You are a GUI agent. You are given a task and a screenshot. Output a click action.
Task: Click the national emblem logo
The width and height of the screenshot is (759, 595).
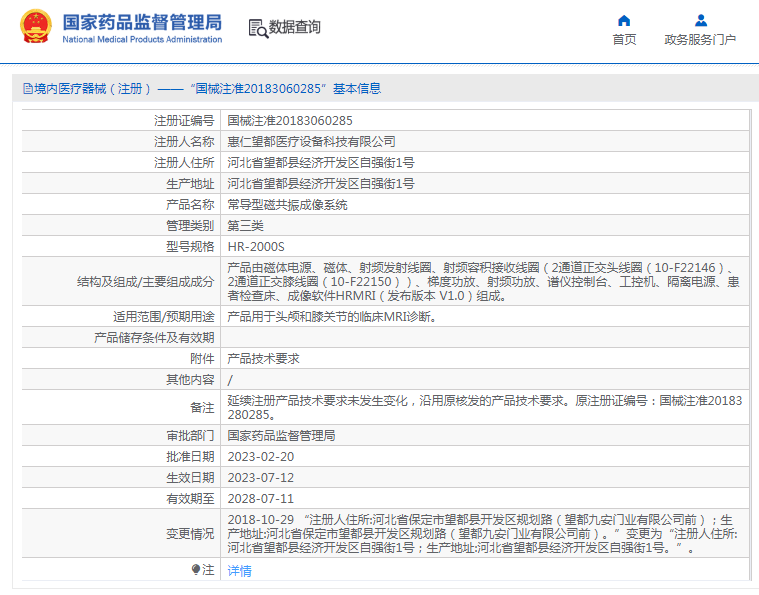click(36, 26)
